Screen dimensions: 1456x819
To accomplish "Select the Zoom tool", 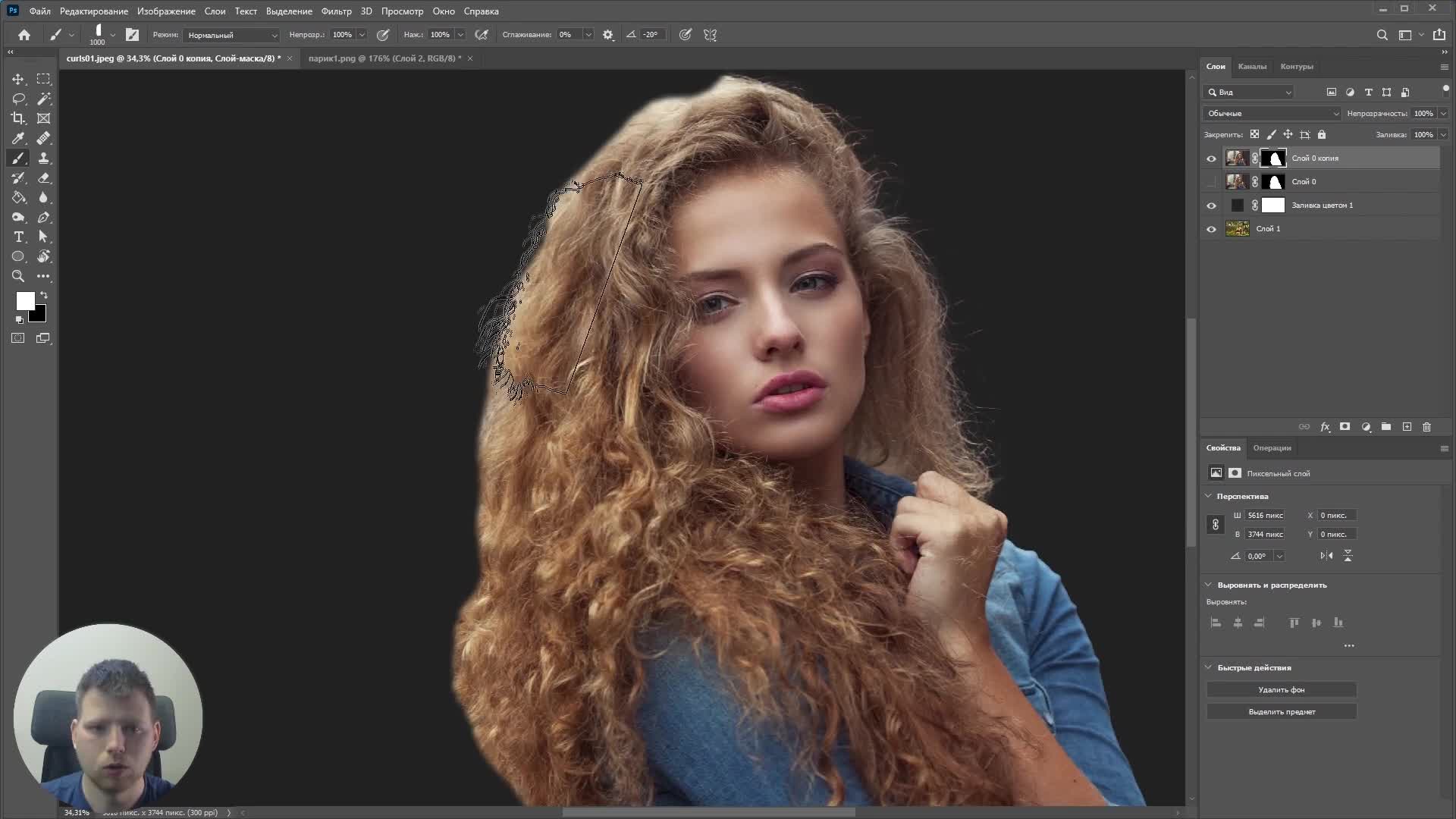I will [18, 276].
